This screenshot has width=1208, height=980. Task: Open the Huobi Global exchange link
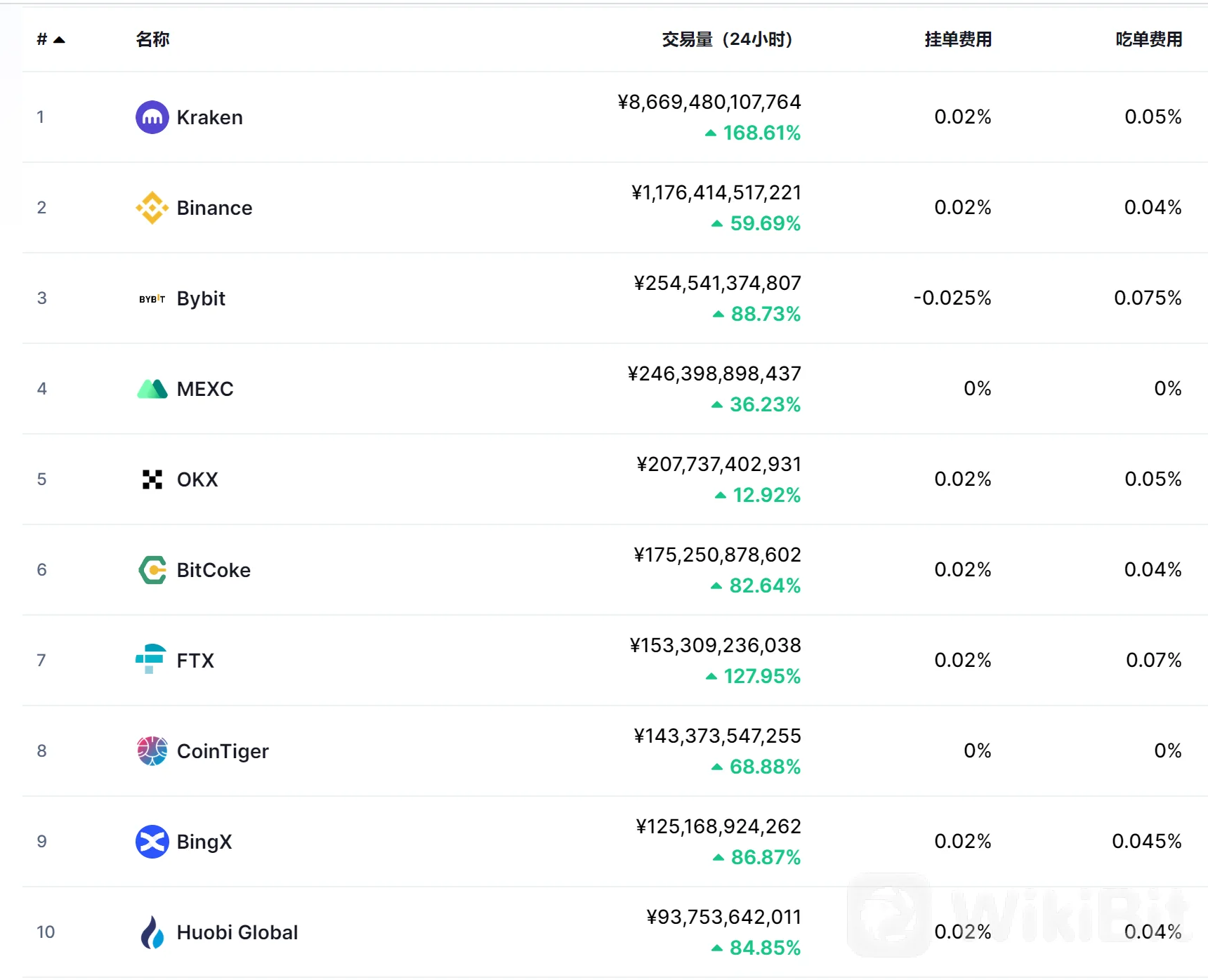tap(237, 932)
